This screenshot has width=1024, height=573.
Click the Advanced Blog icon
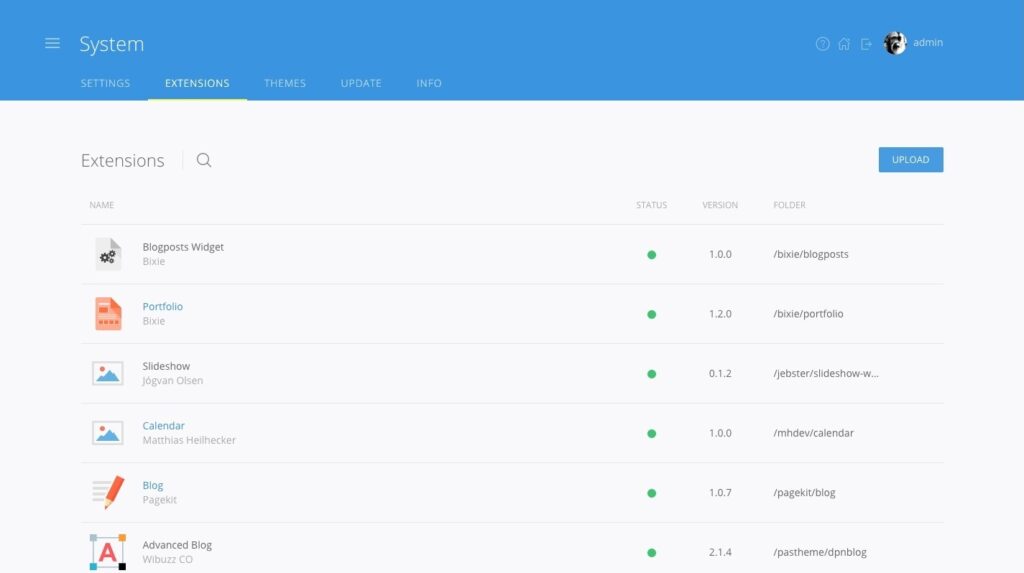[107, 552]
